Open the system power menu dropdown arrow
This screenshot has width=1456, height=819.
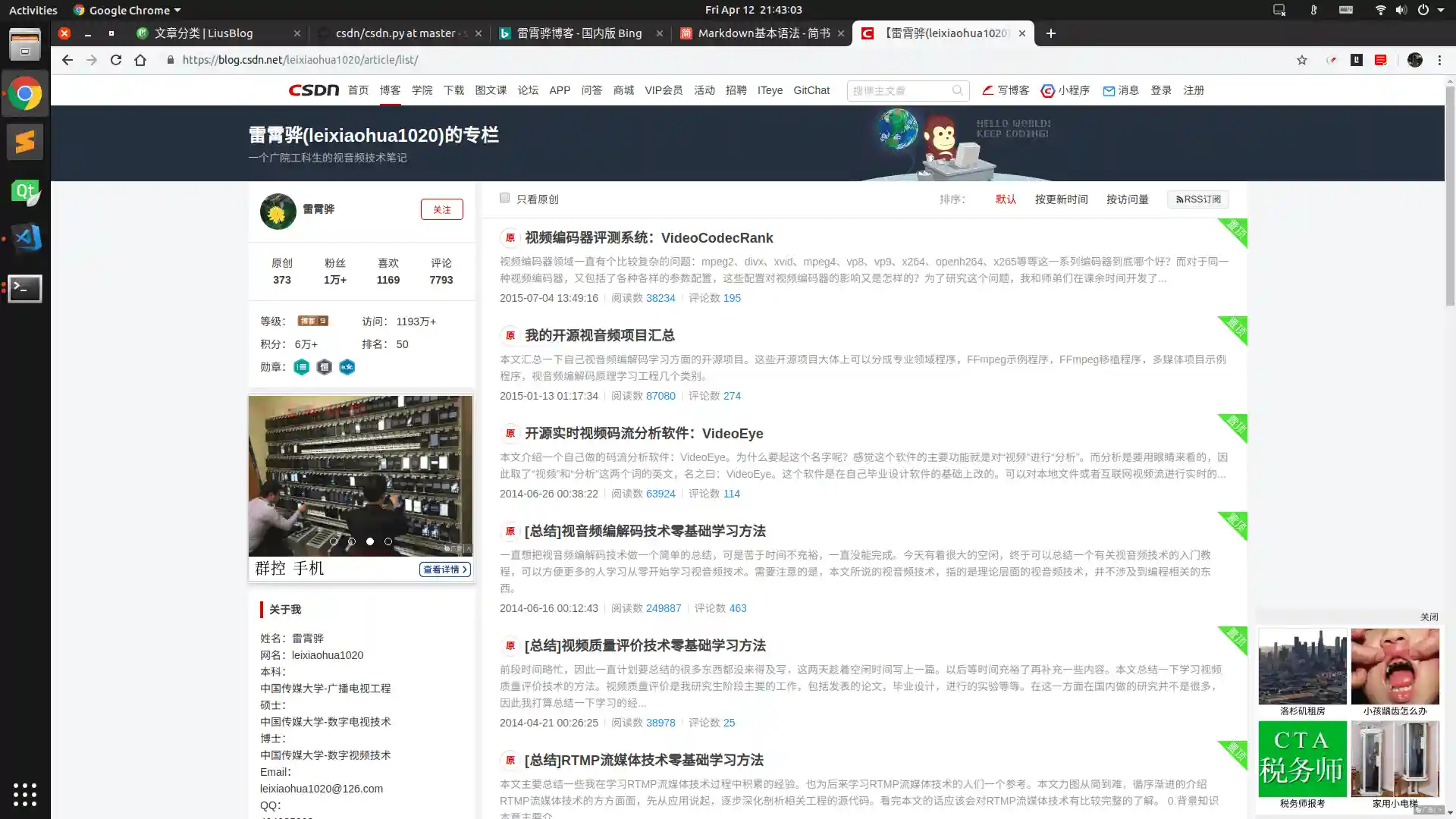click(1441, 10)
